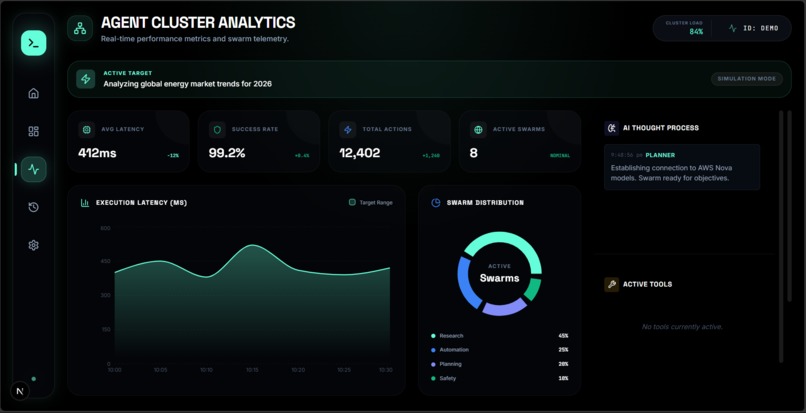Image resolution: width=806 pixels, height=413 pixels.
Task: Click the 45% Research percentage
Action: [x=563, y=336]
